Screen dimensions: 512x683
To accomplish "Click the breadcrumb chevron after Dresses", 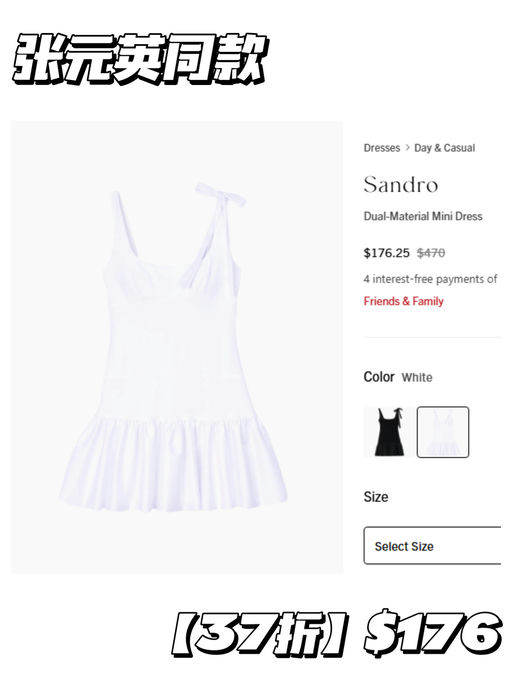I will point(407,148).
